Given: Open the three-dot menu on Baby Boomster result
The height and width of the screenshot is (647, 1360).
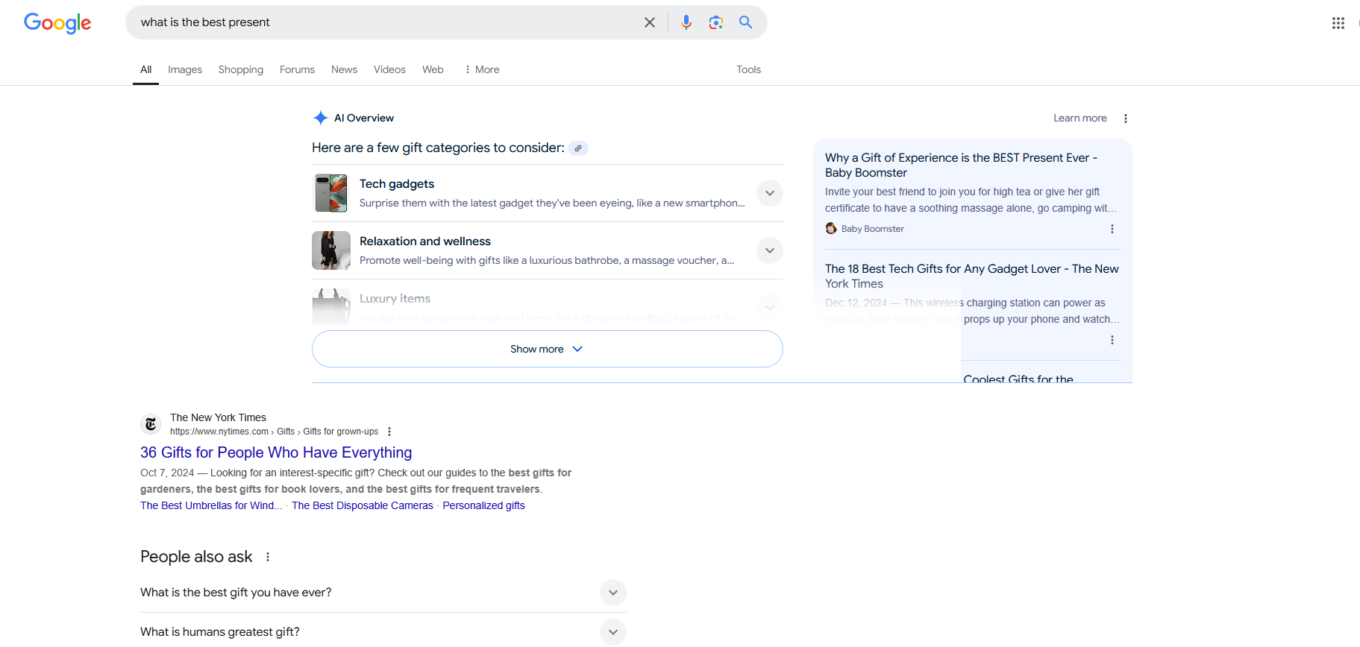Looking at the screenshot, I should point(1112,229).
